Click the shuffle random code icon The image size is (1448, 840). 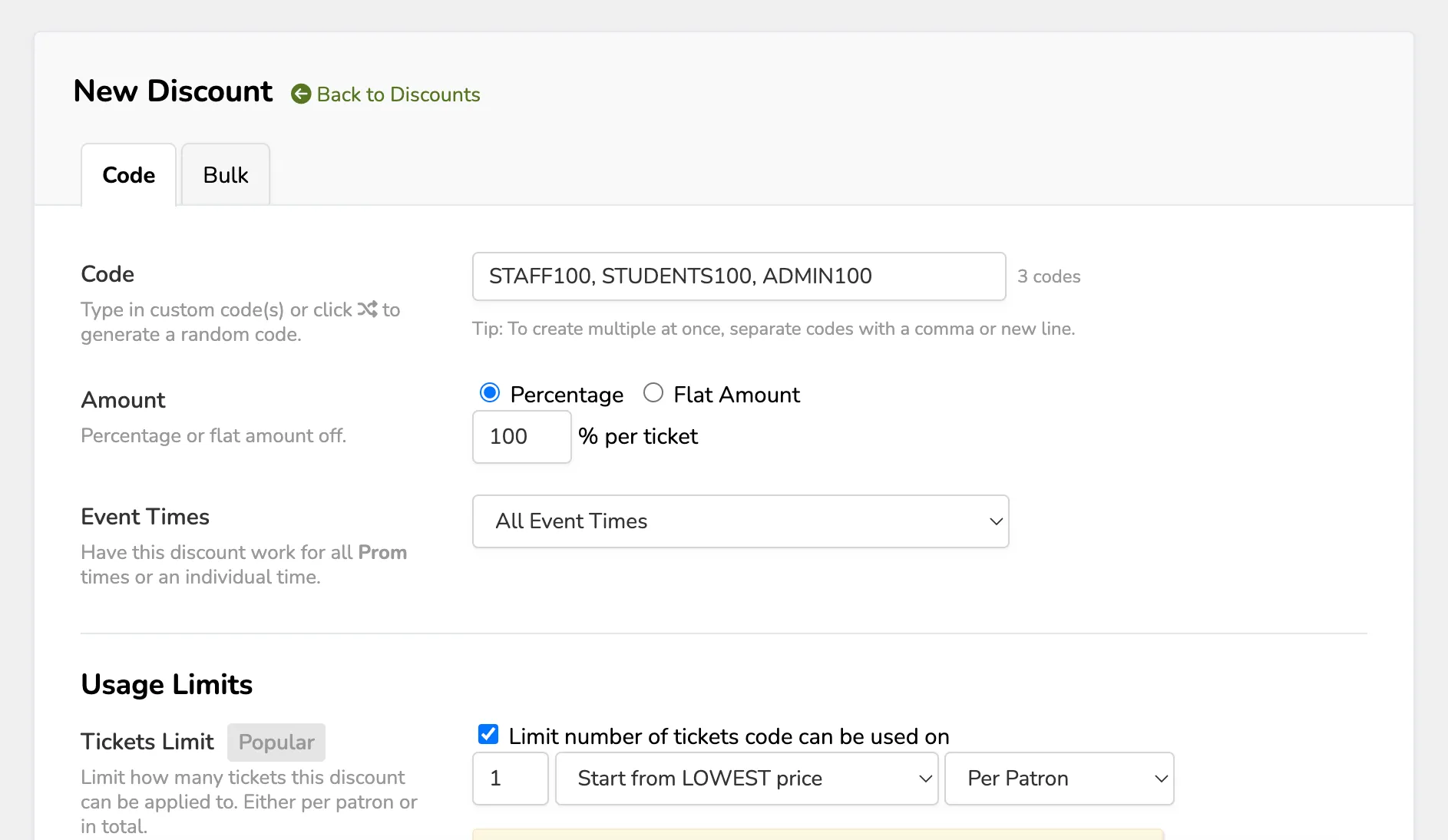click(x=367, y=309)
